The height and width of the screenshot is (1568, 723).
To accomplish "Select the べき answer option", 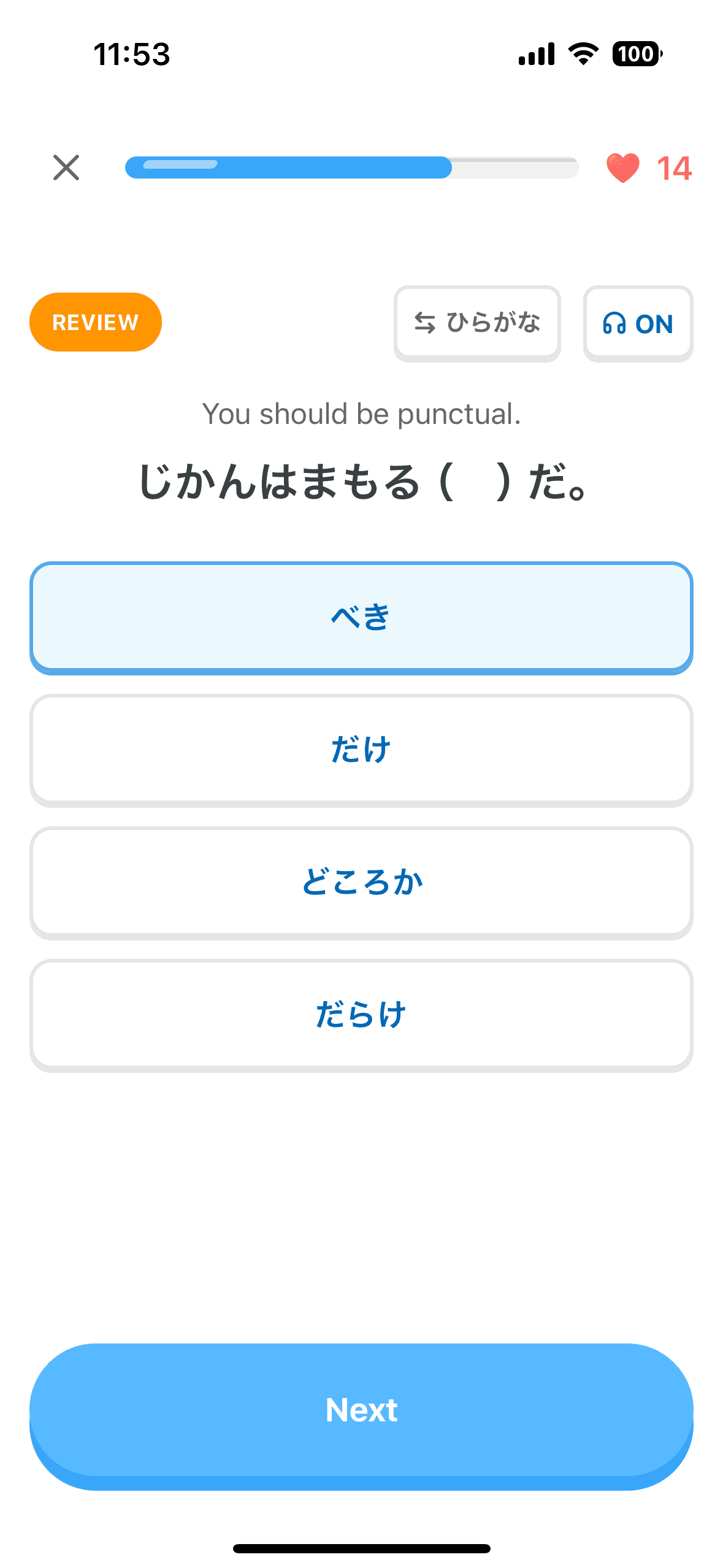I will click(x=361, y=617).
